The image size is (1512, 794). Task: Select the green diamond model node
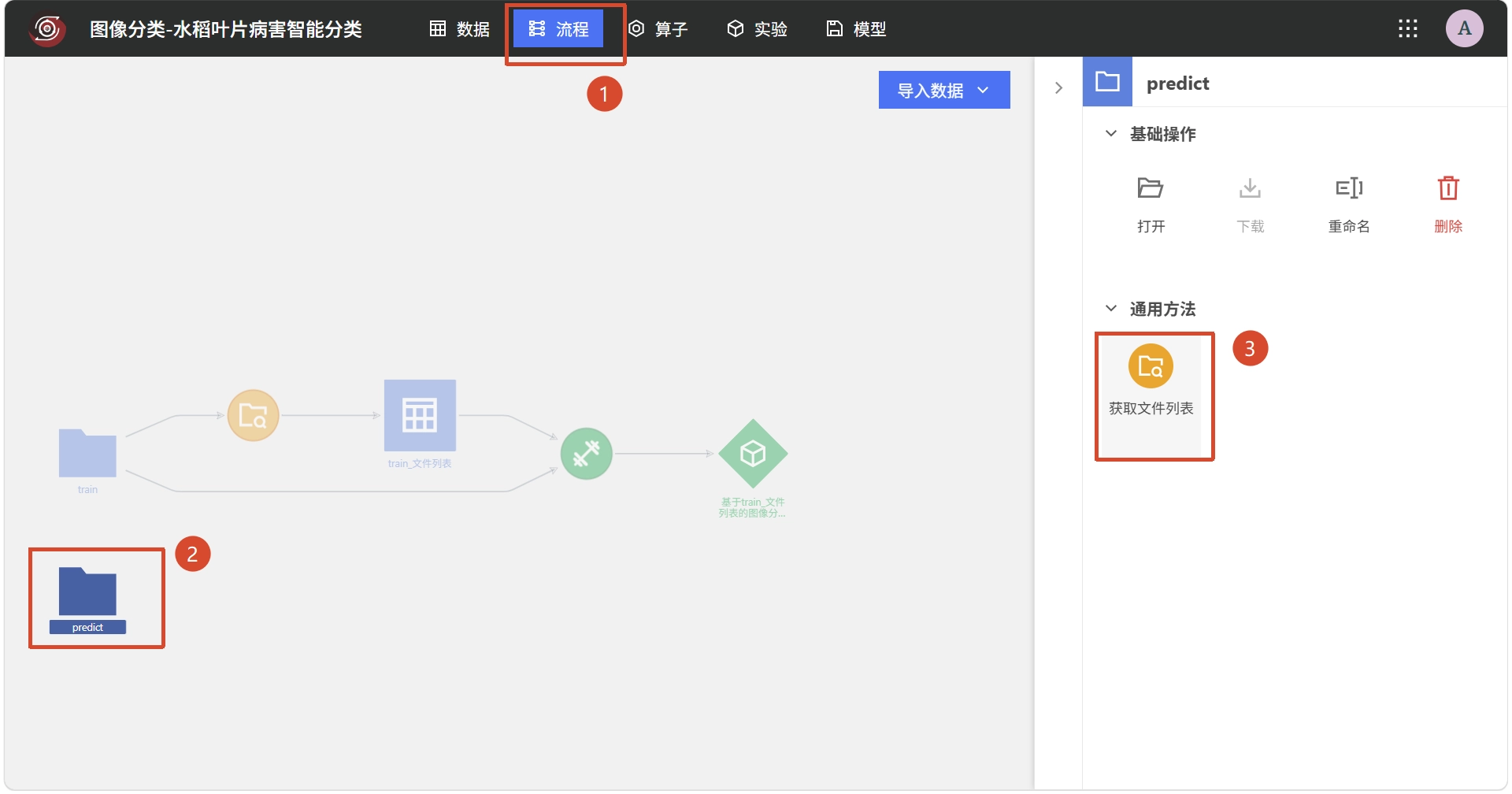pos(753,454)
